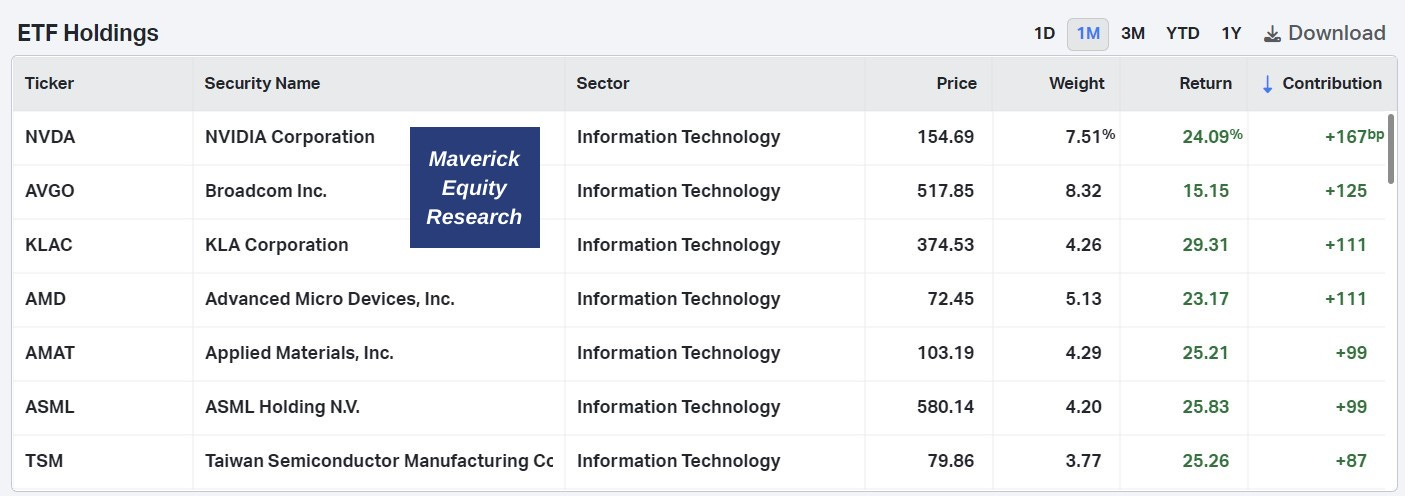Click the NVDA ticker cell

pyautogui.click(x=50, y=137)
